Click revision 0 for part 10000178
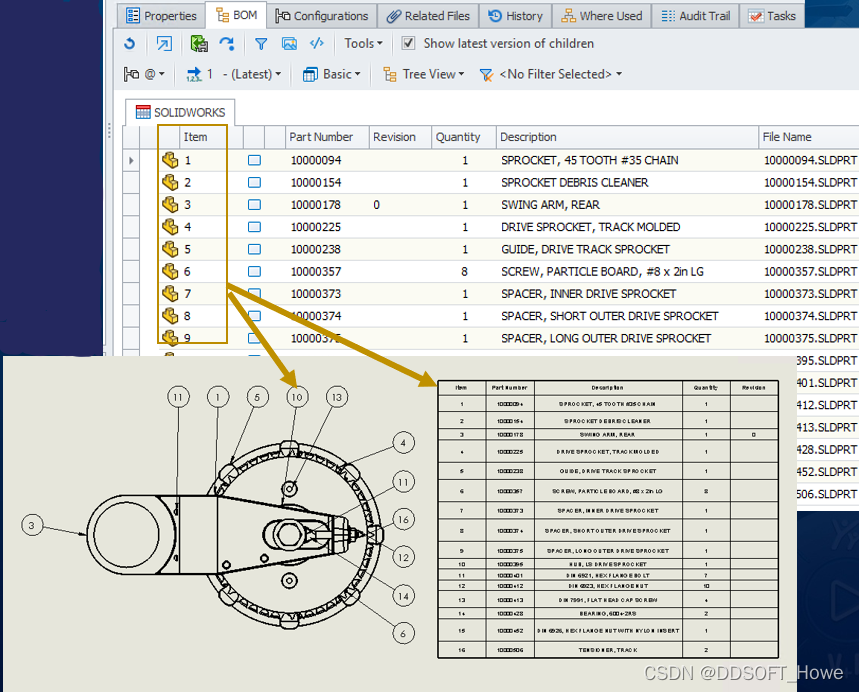This screenshot has height=692, width=859. [x=376, y=205]
